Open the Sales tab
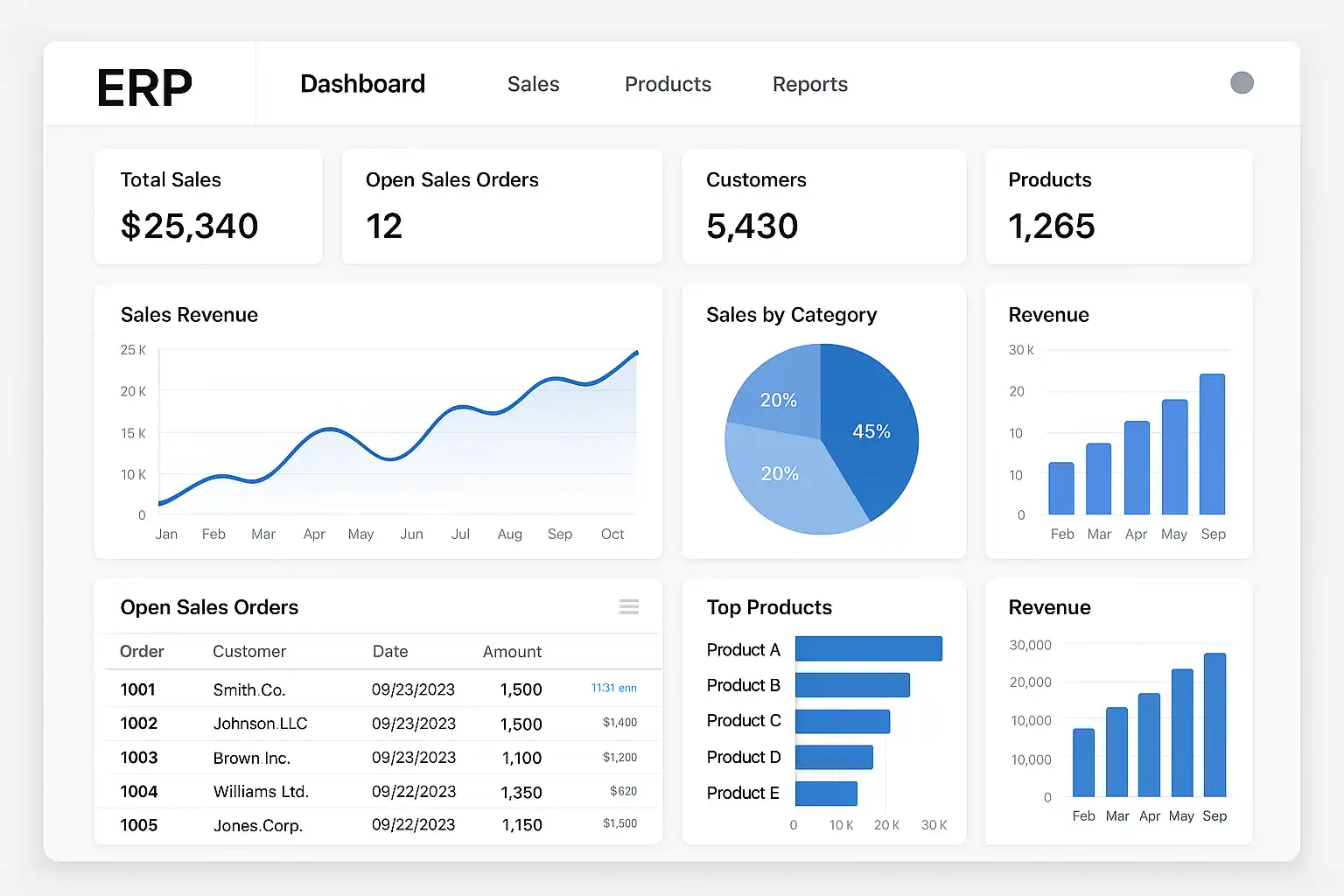Image resolution: width=1344 pixels, height=896 pixels. pos(533,85)
